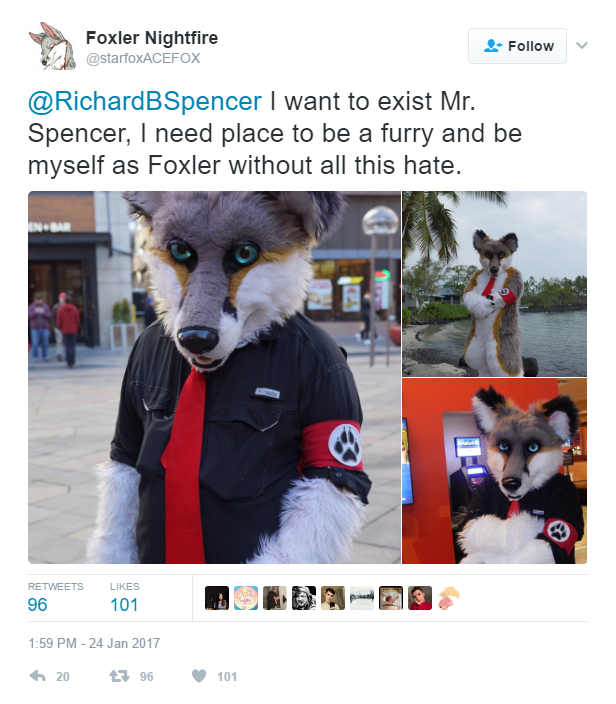This screenshot has height=704, width=616.
Task: Open the black-and-white photo liker avatar
Action: coord(304,598)
